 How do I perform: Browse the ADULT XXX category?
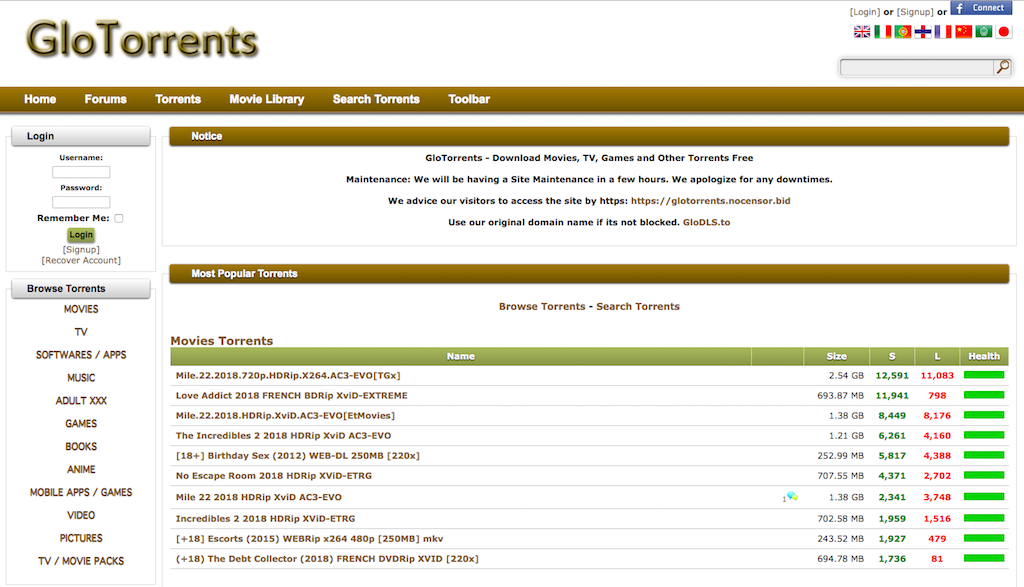[x=81, y=400]
